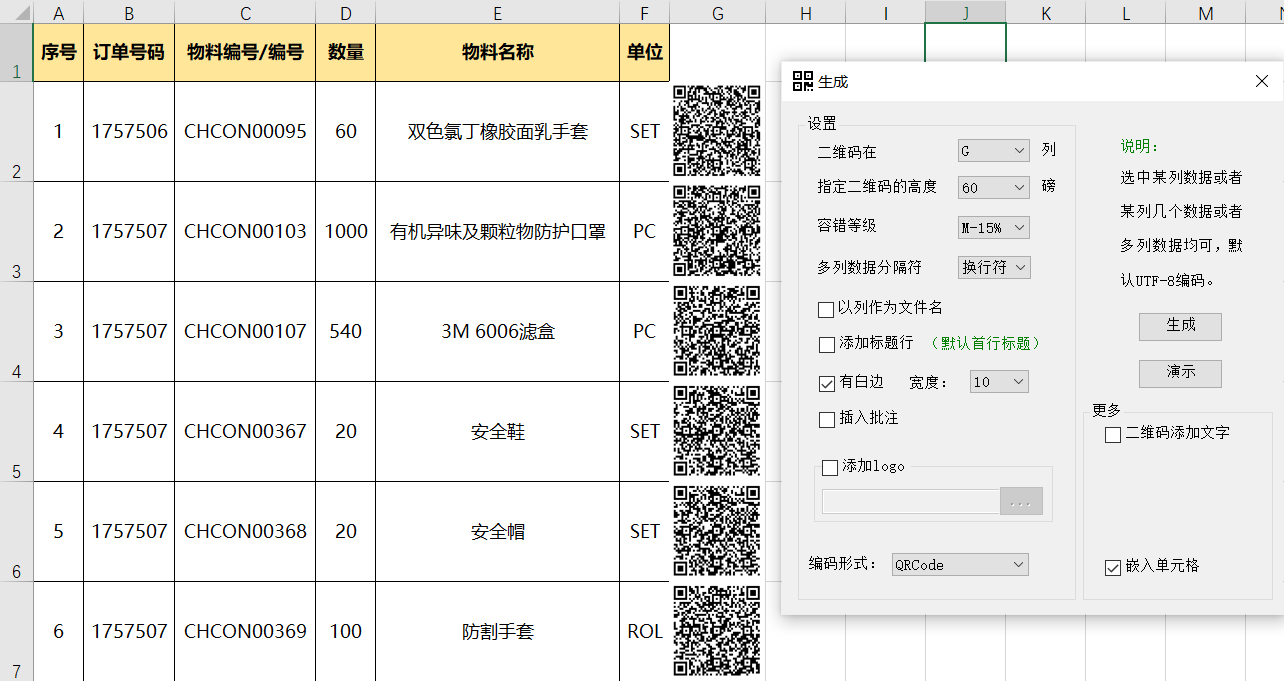Screen dimensions: 1284x681
Task: Enable the 添加标题行 checkbox
Action: click(x=826, y=344)
